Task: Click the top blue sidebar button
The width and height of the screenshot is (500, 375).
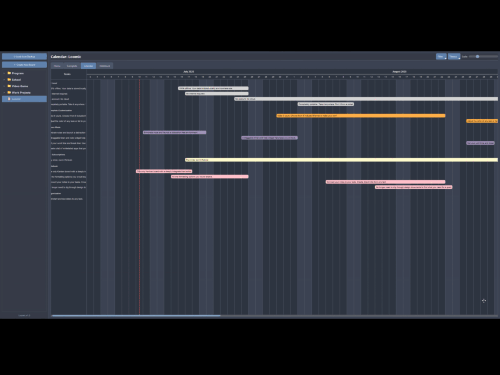Action: [x=24, y=56]
